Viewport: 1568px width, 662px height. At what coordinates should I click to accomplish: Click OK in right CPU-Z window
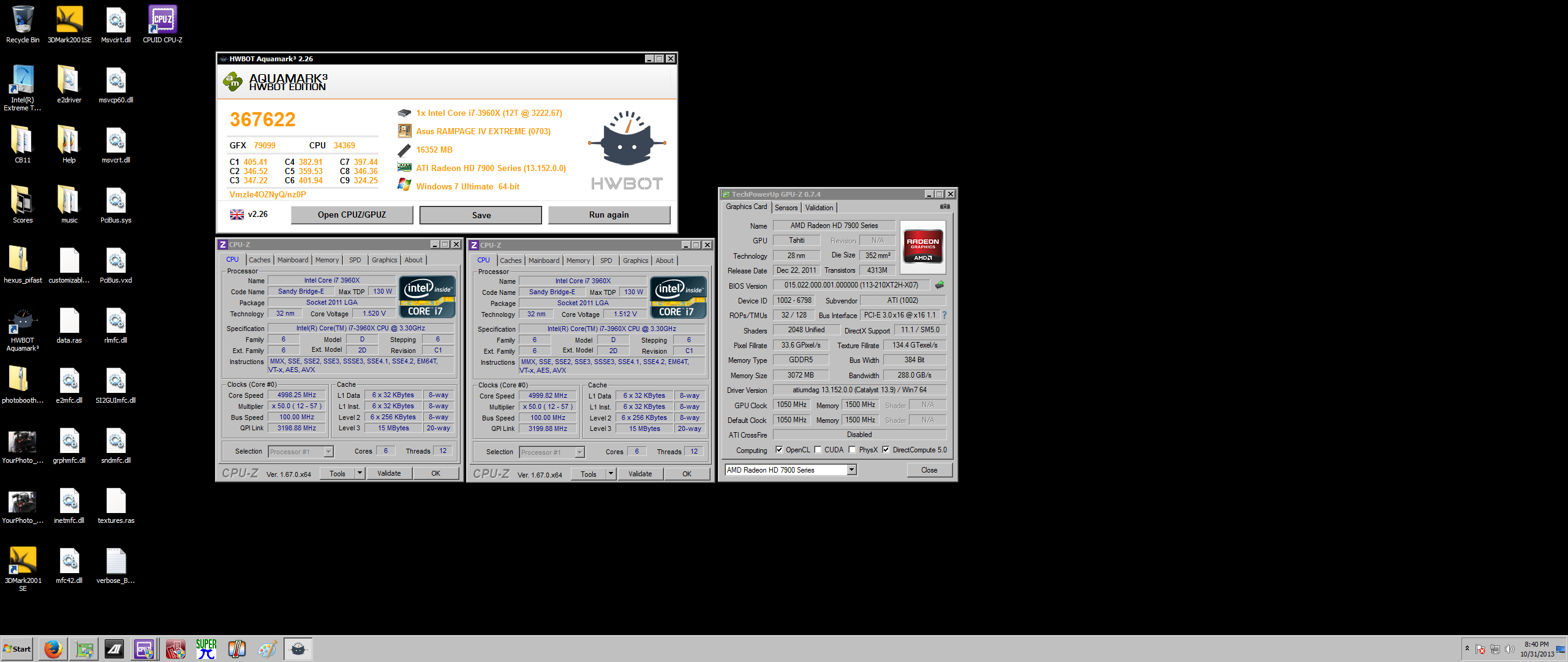pos(687,474)
